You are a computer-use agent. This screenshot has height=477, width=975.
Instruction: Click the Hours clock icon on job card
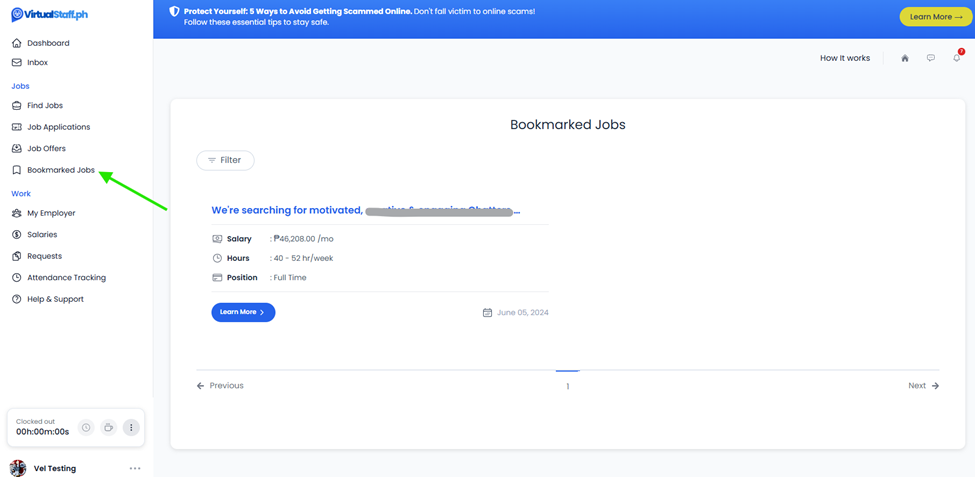[217, 258]
